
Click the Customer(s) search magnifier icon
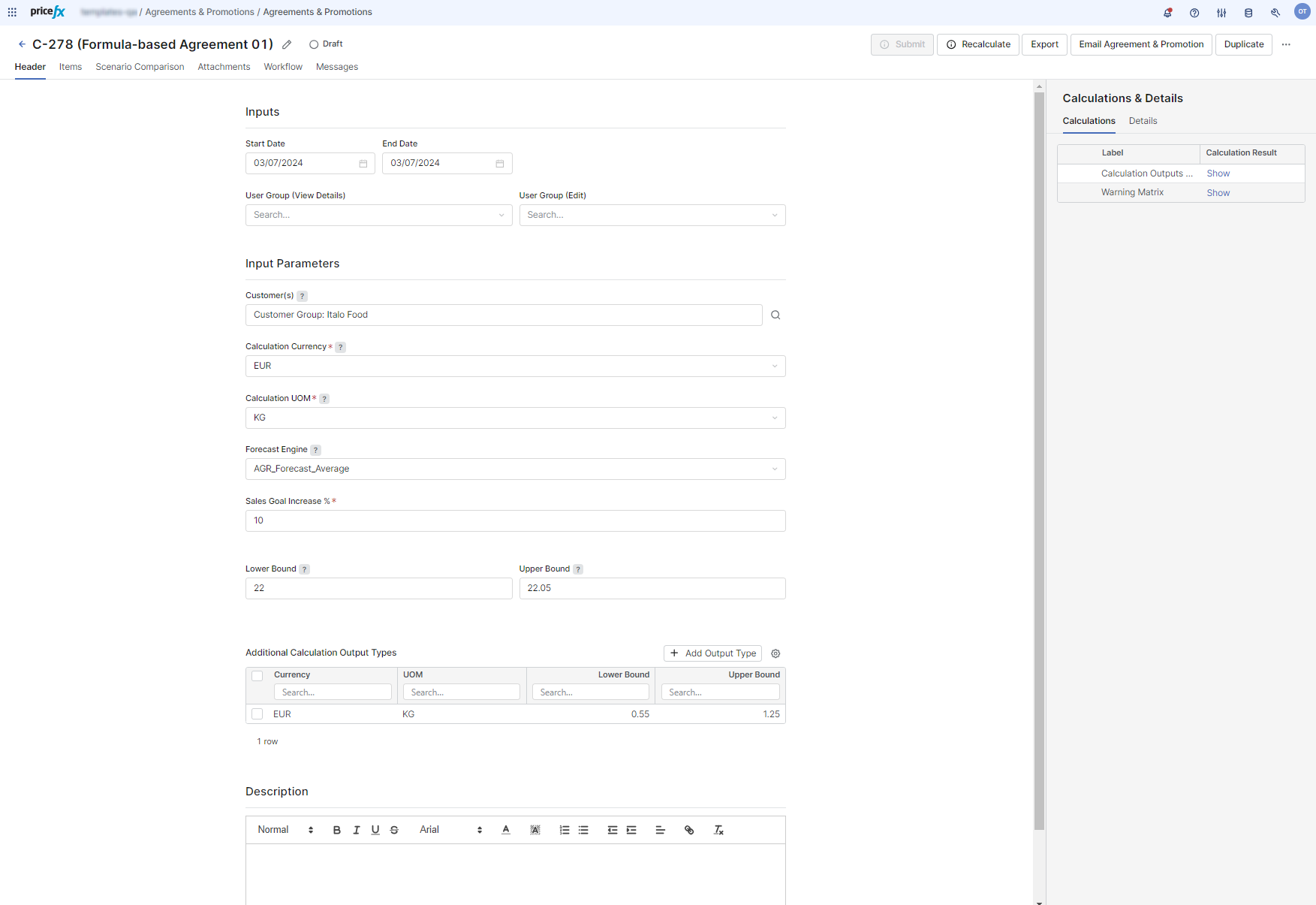[775, 315]
